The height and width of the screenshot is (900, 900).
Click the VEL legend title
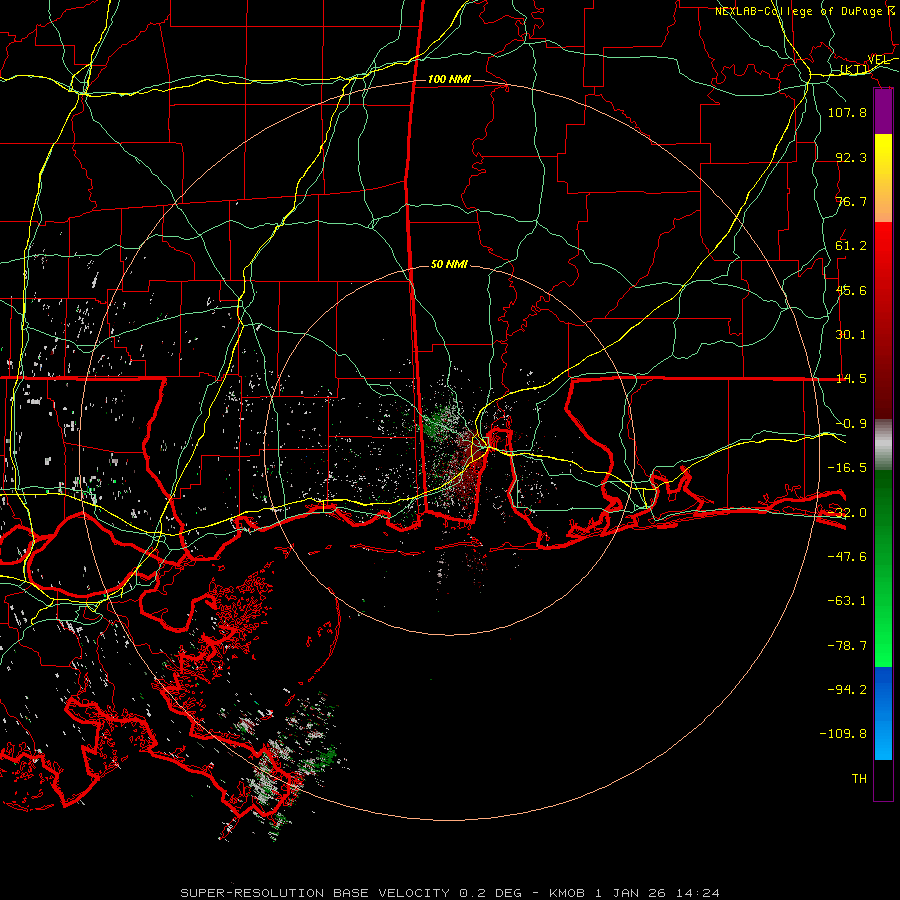click(x=878, y=60)
